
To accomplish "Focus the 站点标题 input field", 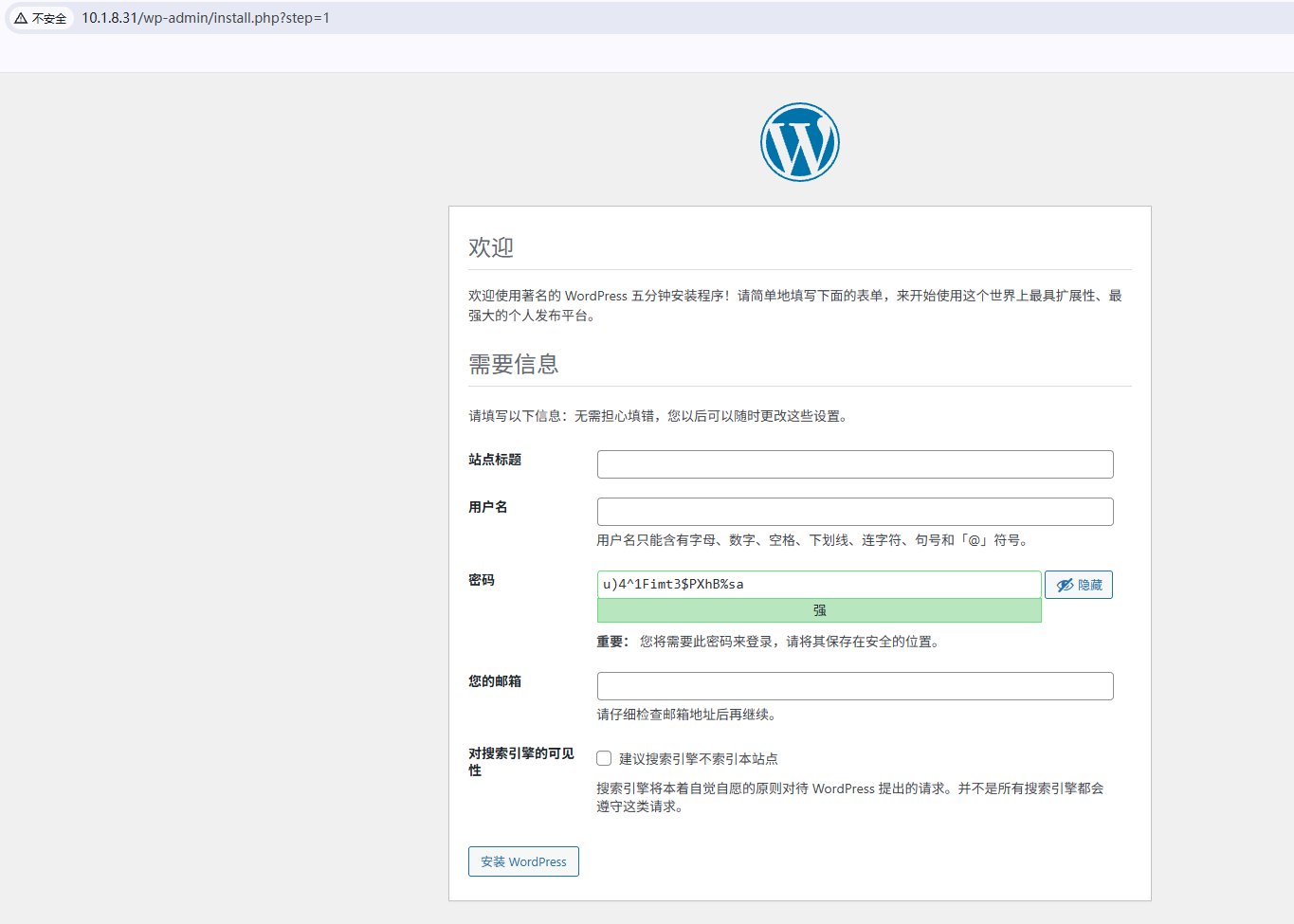I will [855, 464].
